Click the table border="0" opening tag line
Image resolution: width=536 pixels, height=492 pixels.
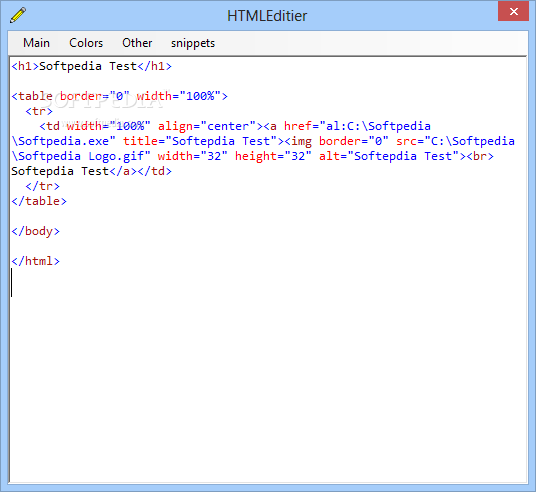[x=119, y=96]
